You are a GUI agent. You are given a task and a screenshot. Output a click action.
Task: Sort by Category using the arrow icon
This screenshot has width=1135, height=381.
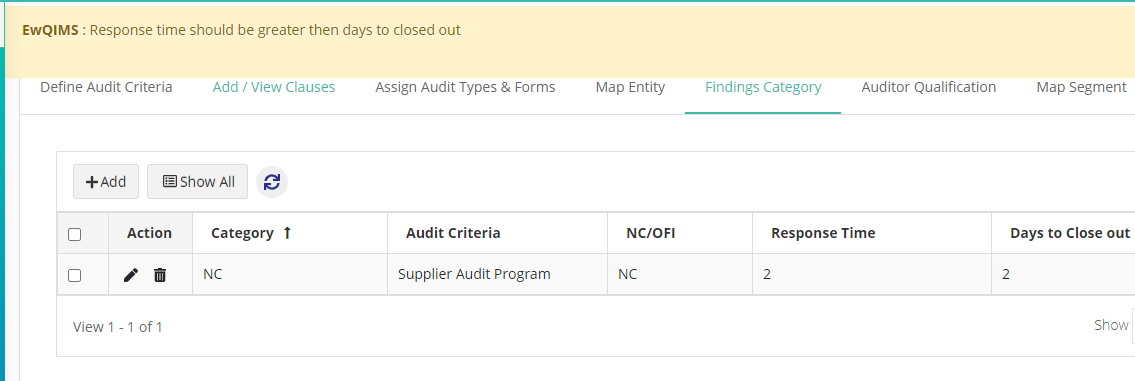coord(287,233)
